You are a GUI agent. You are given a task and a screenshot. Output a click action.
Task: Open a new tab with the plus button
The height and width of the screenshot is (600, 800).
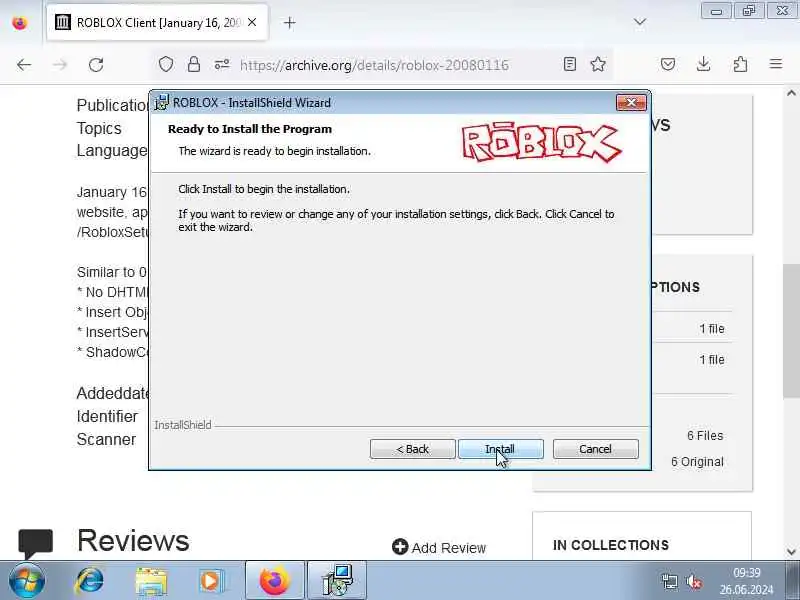(289, 22)
